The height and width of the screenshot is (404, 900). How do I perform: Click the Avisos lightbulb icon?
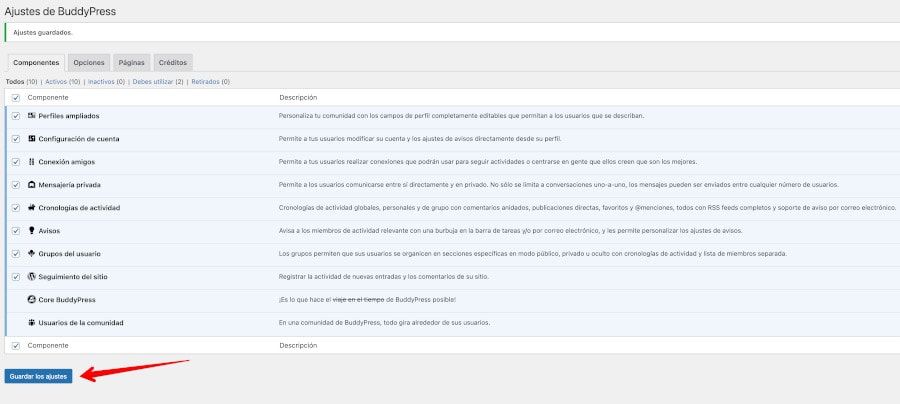tap(32, 230)
